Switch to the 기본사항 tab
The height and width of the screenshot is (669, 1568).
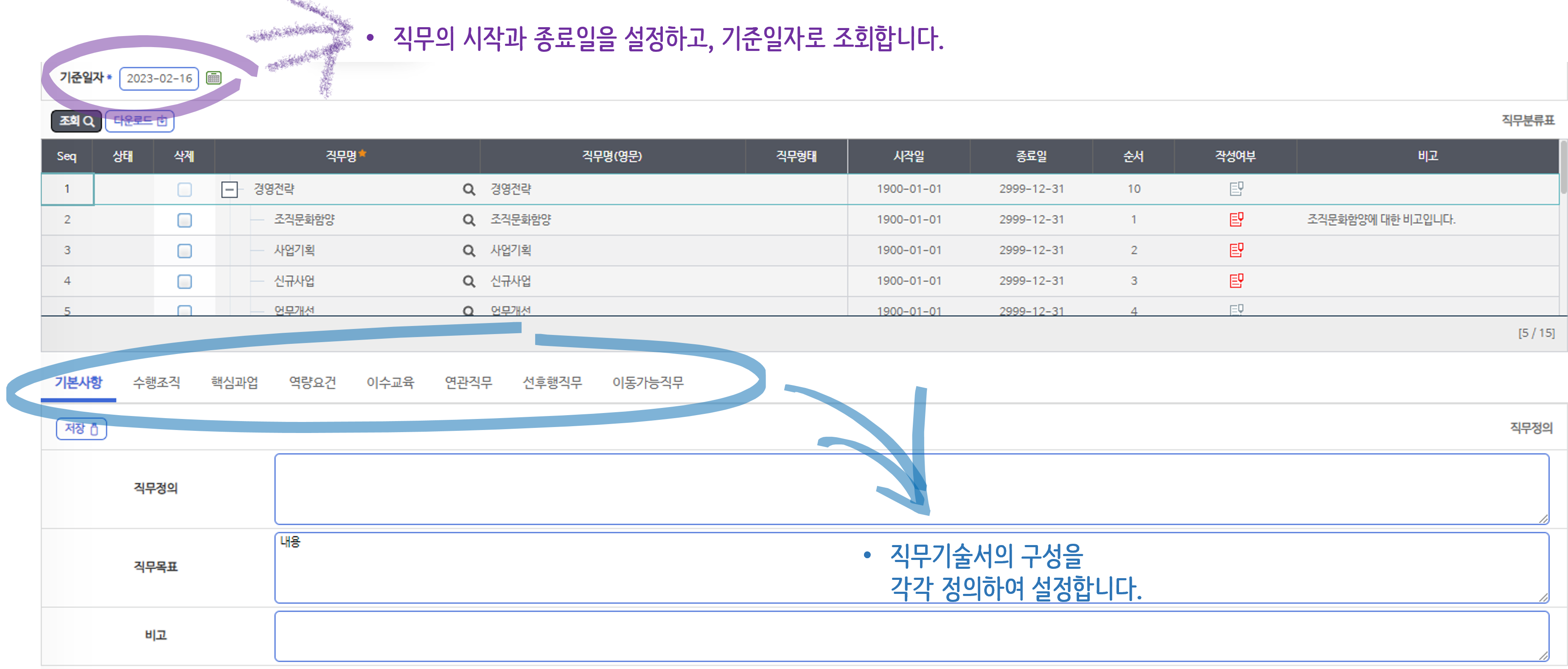tap(79, 382)
